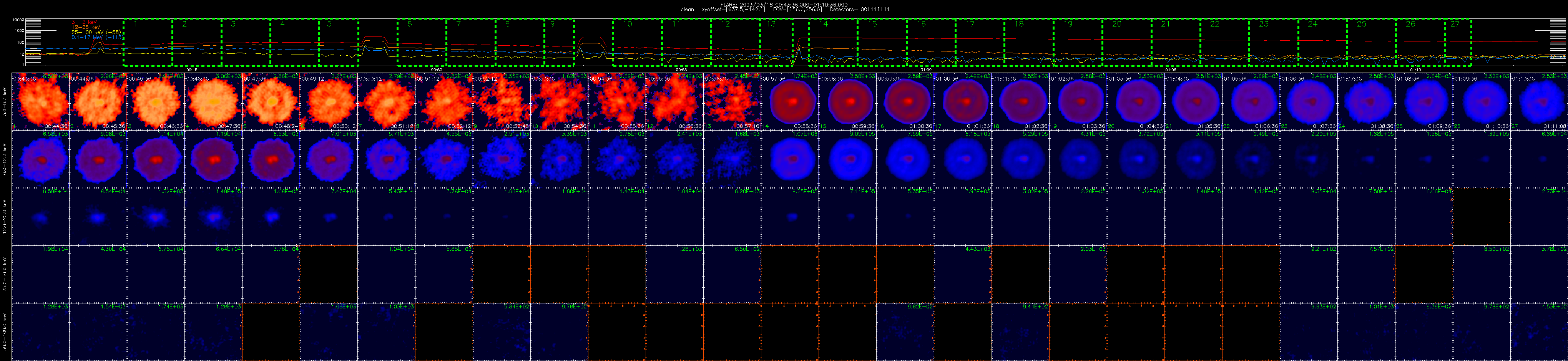Open the 6.0-12.0 keV image labeled 4.55E+03

click(x=444, y=159)
